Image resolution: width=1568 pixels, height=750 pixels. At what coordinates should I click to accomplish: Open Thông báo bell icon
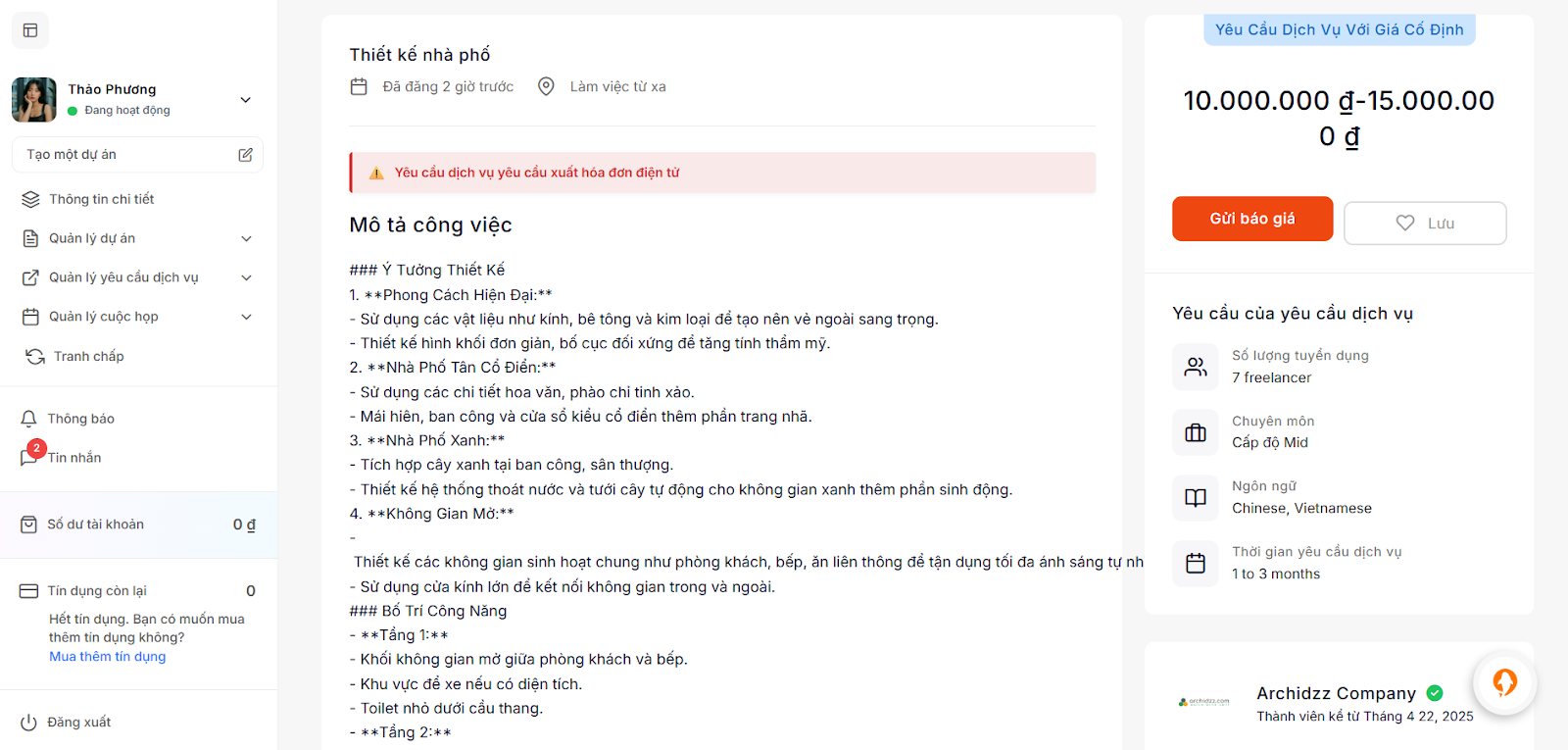(x=29, y=419)
